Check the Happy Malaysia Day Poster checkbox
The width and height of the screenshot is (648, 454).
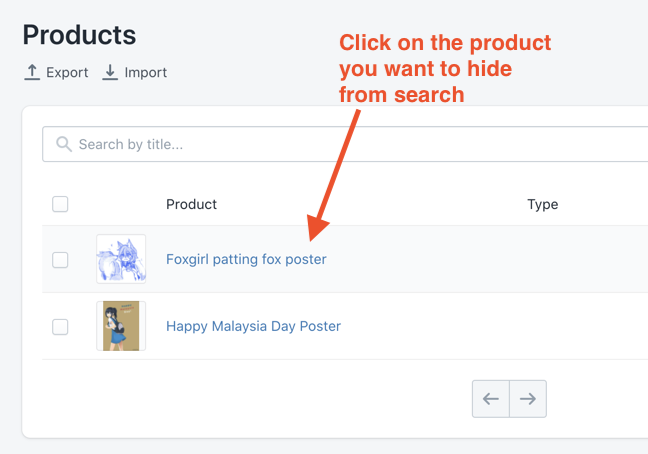point(60,327)
